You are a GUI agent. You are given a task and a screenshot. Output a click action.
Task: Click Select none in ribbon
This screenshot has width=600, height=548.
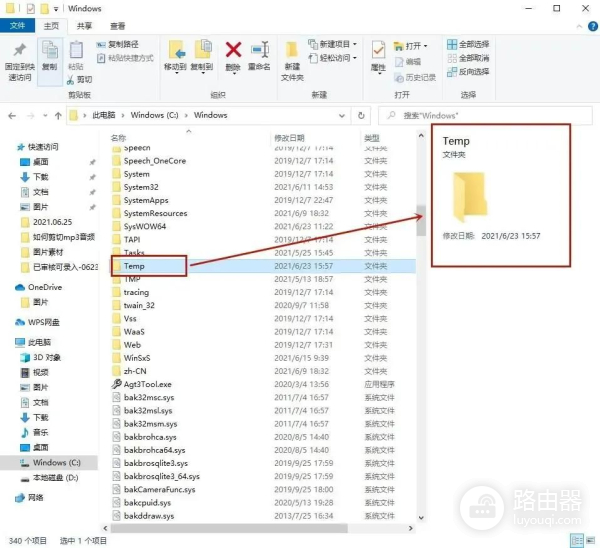pyautogui.click(x=468, y=58)
